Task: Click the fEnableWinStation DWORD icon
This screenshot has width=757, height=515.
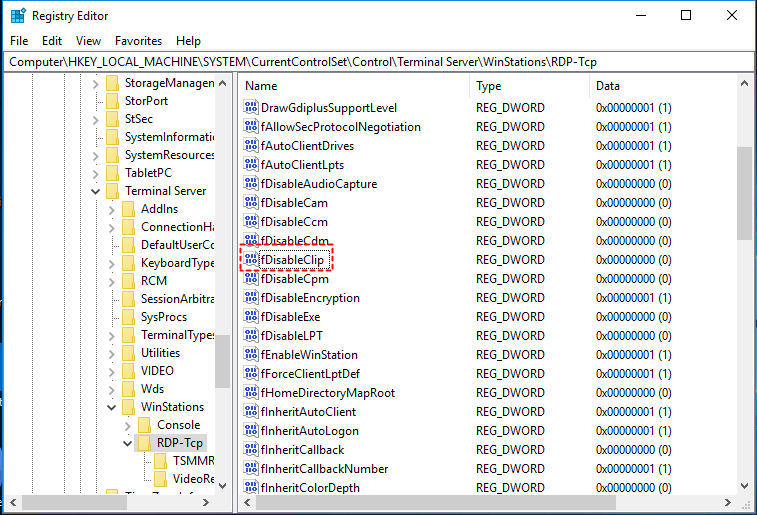Action: click(x=251, y=355)
